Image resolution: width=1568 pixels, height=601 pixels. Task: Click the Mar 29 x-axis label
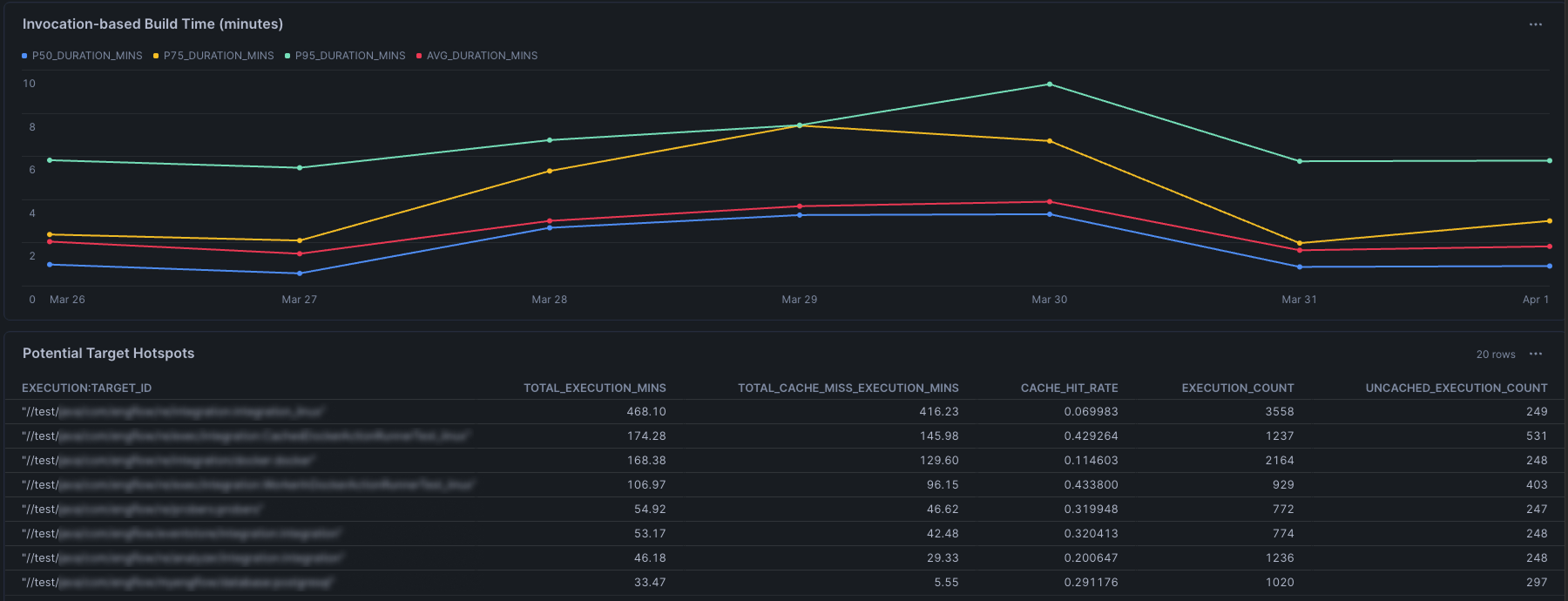[x=799, y=300]
